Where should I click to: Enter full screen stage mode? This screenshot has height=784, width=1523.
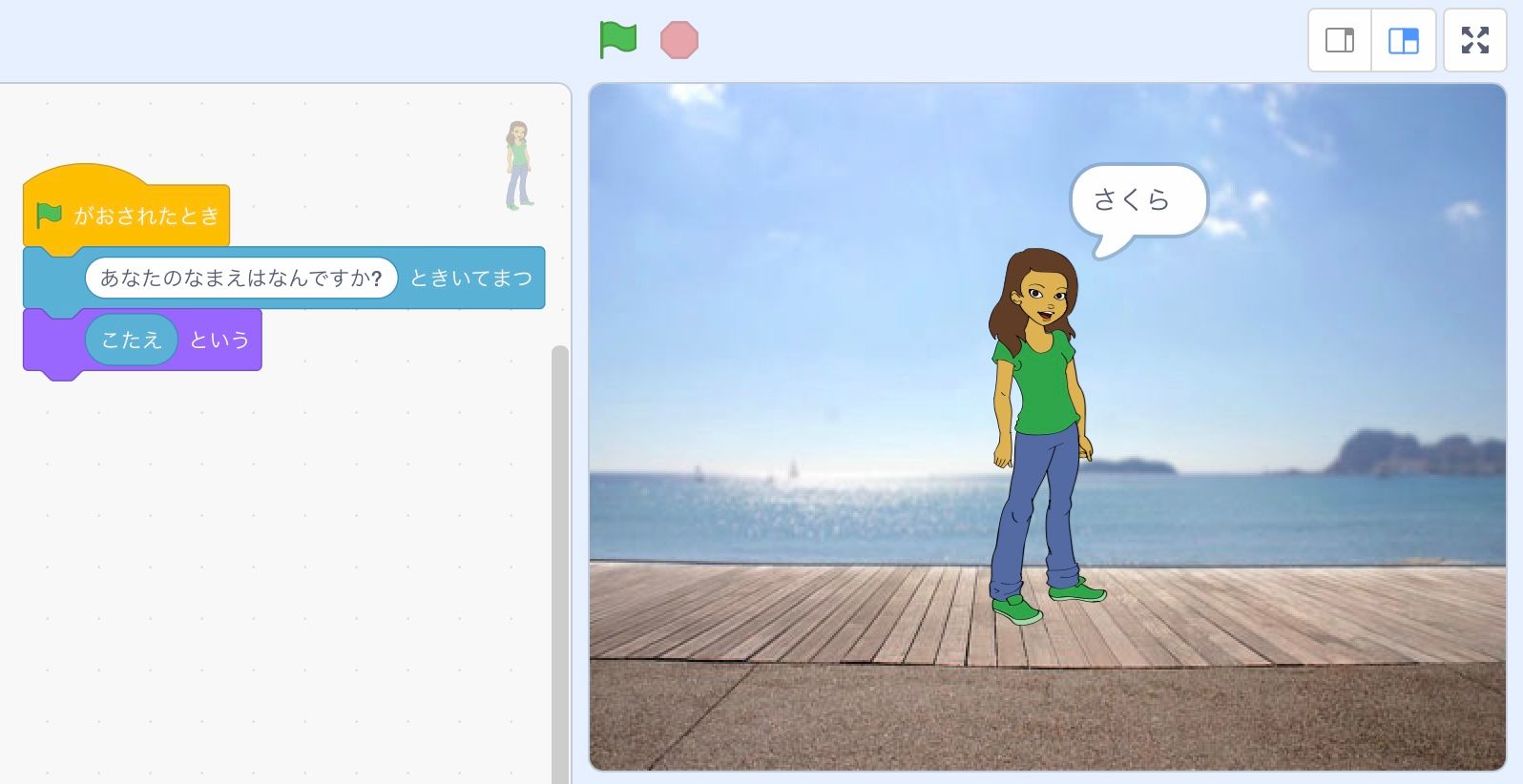click(x=1475, y=40)
